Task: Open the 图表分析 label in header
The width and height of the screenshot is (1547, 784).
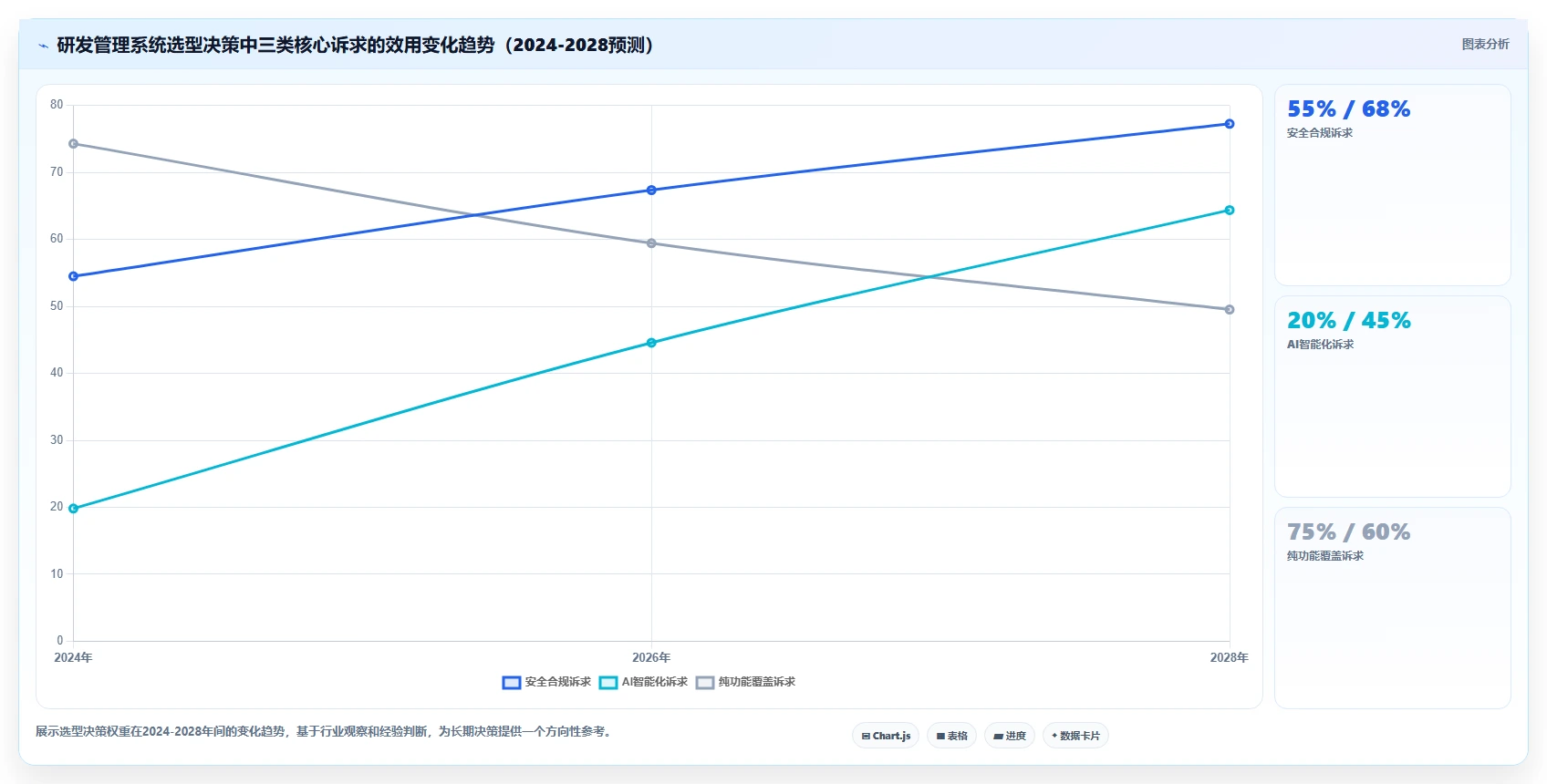Action: pyautogui.click(x=1485, y=44)
